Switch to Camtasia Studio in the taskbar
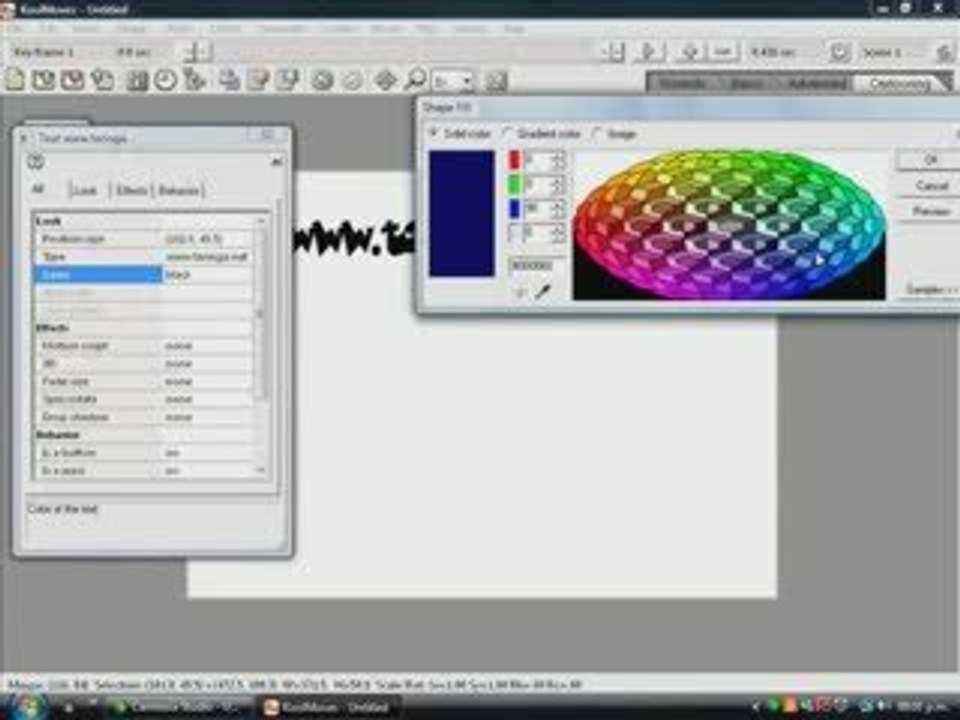 pyautogui.click(x=179, y=707)
